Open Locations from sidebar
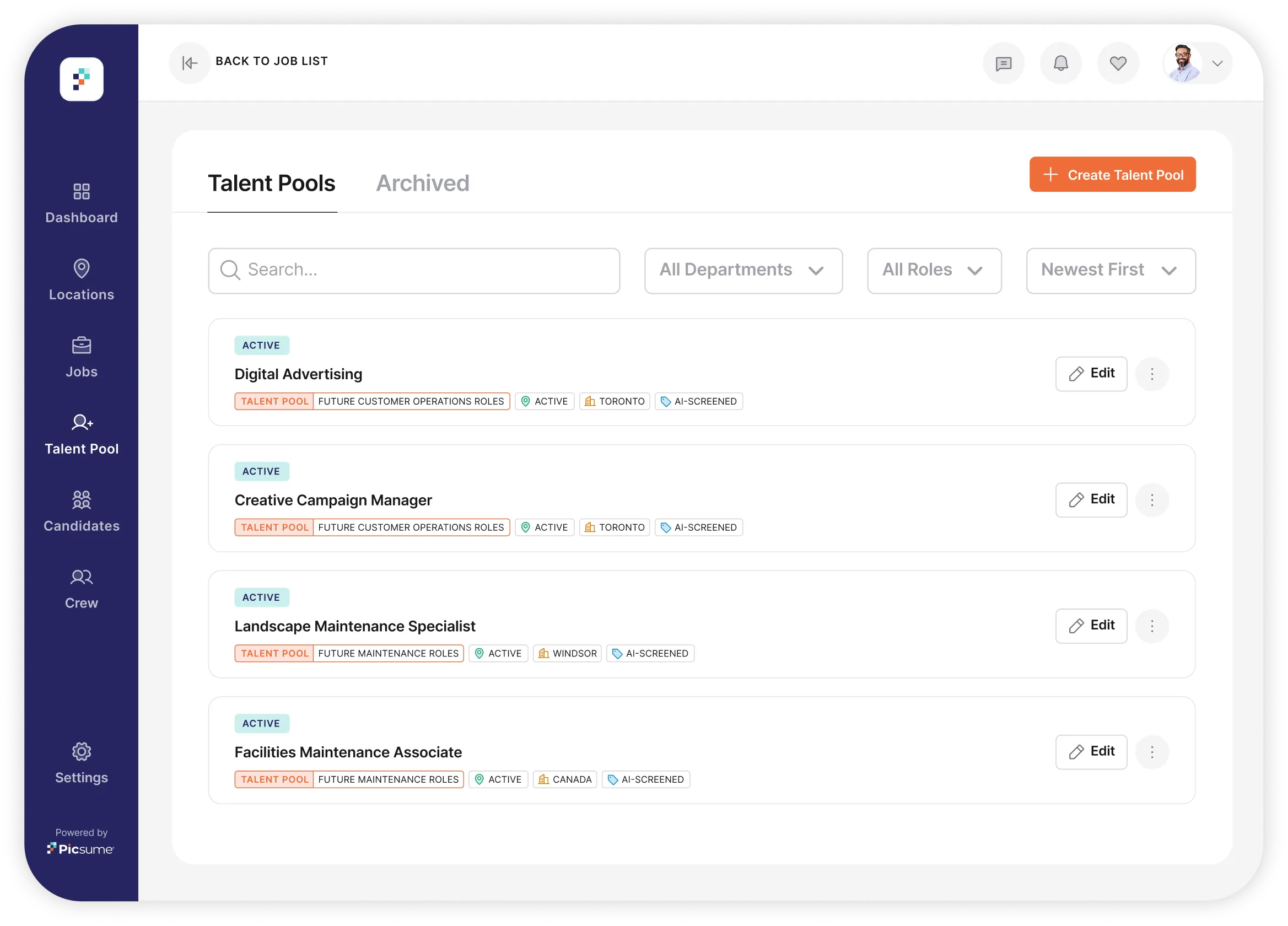The width and height of the screenshot is (1288, 926). (x=81, y=280)
